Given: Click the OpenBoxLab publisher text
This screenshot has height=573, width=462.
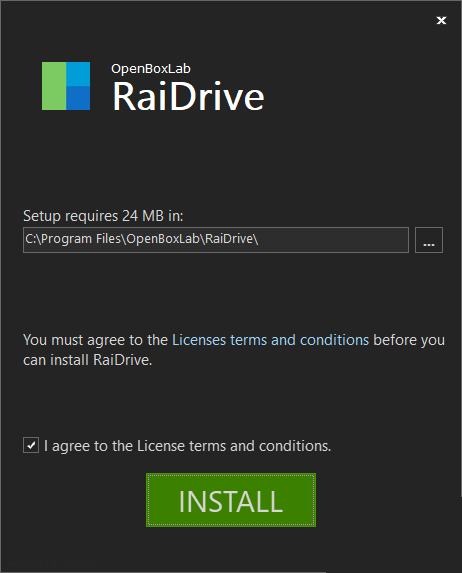Looking at the screenshot, I should pyautogui.click(x=151, y=69).
